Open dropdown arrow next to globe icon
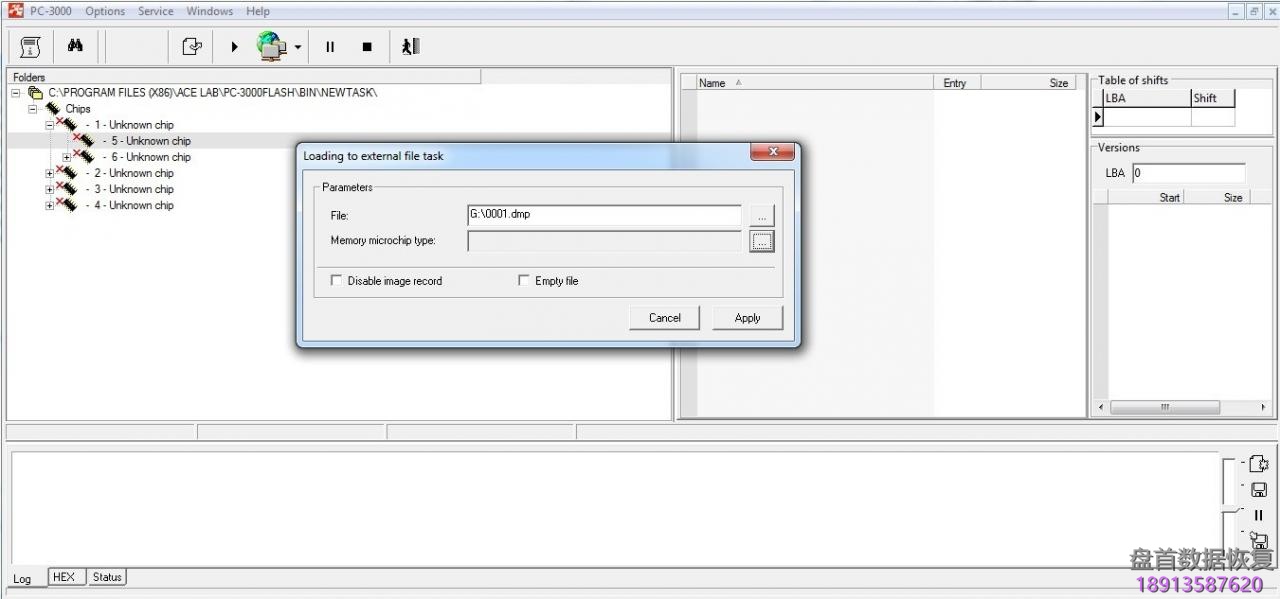 (298, 47)
